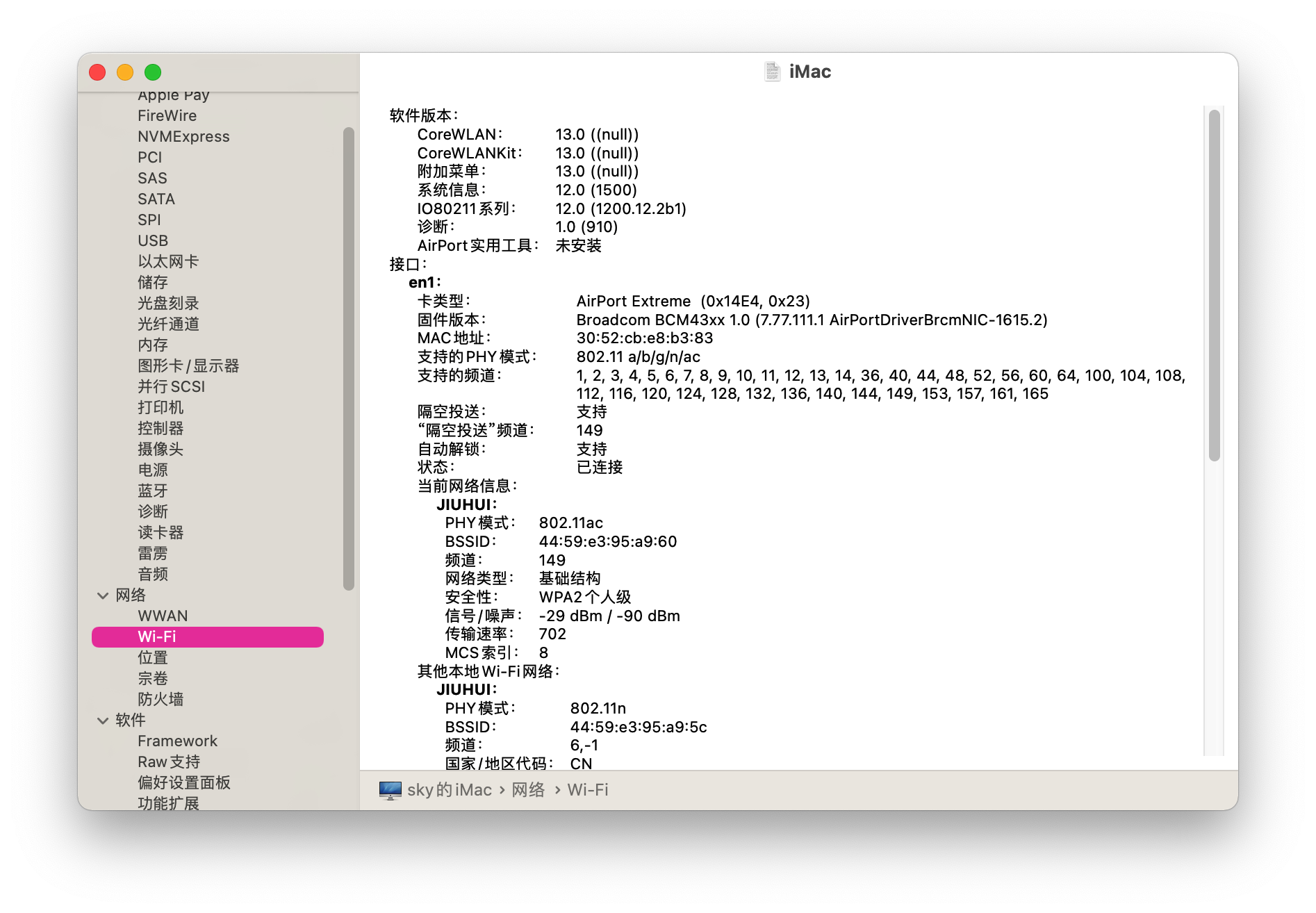The width and height of the screenshot is (1316, 913).
Task: Select WWAN under network section
Action: coord(163,616)
